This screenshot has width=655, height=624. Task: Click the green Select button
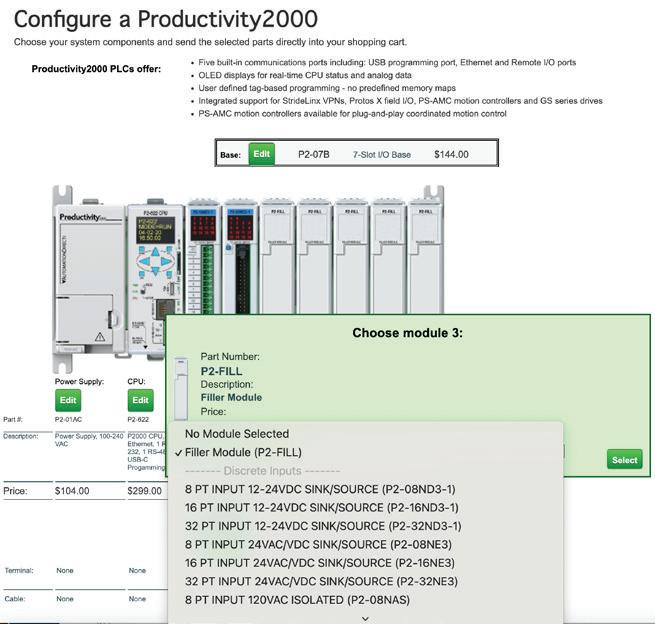coord(625,460)
